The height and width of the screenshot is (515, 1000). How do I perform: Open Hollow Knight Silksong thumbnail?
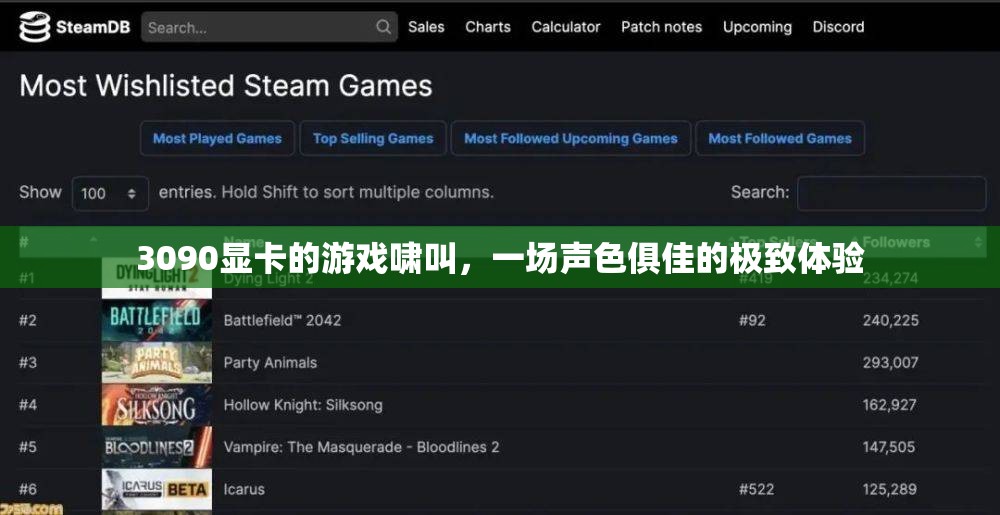coord(157,405)
